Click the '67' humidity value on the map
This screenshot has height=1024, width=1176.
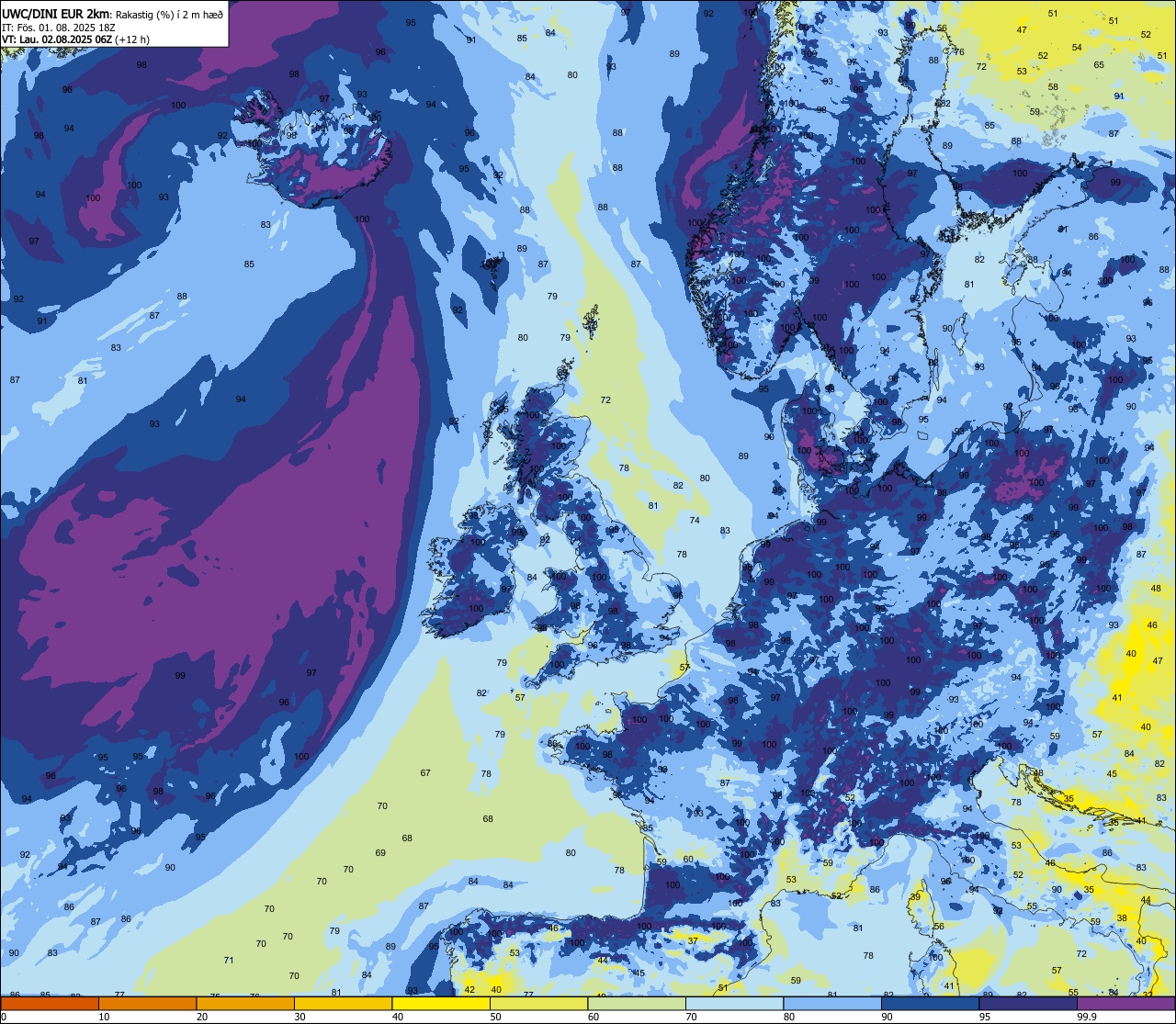(x=425, y=773)
